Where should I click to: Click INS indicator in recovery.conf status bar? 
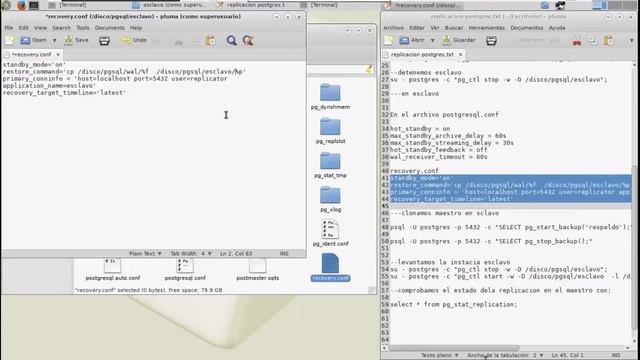pos(284,253)
